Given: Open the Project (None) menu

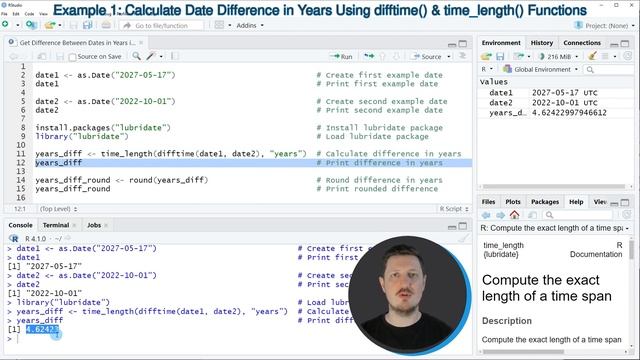Looking at the screenshot, I should pyautogui.click(x=605, y=25).
